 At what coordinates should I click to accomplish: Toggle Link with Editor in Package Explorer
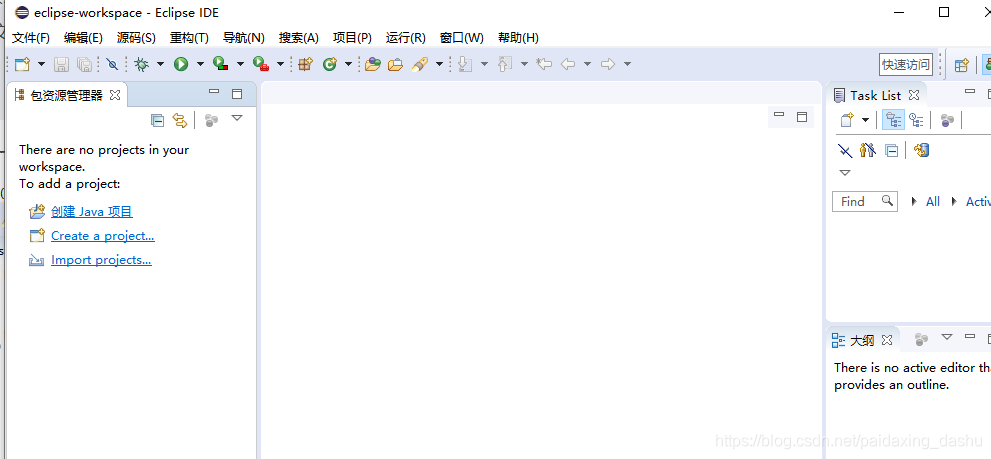click(180, 120)
